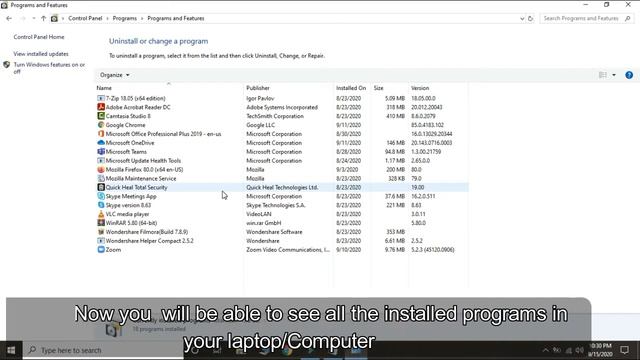The image size is (640, 360).
Task: Go up one level with up arrow
Action: tap(43, 18)
